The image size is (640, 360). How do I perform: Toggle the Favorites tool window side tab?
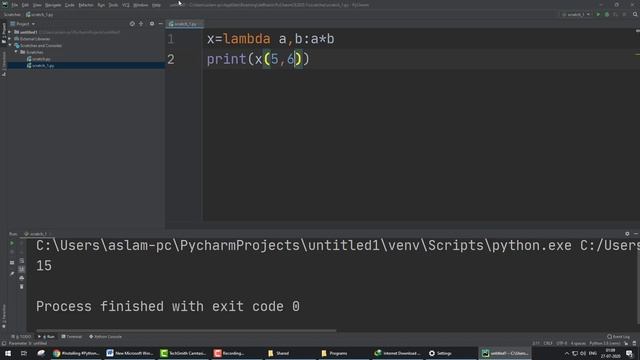4,316
